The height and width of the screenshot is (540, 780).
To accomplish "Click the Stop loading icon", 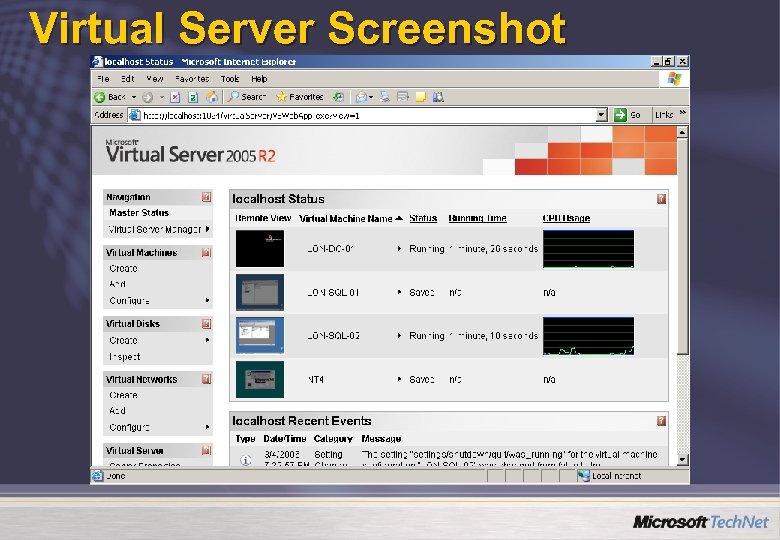I will point(175,97).
